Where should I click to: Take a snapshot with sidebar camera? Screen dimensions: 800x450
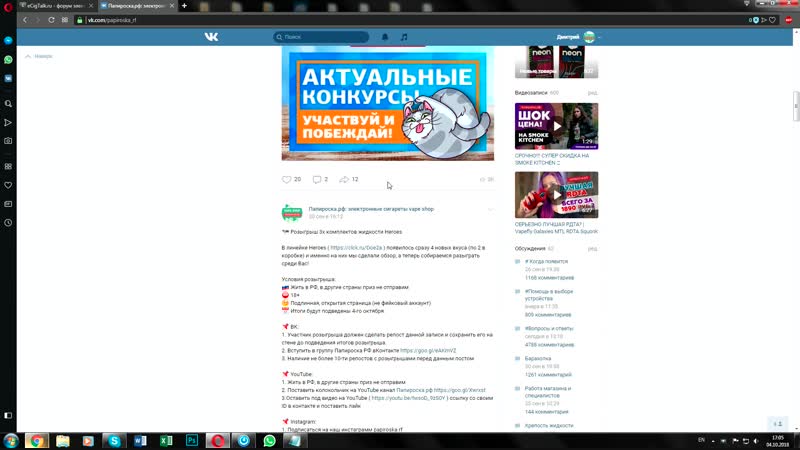(8, 141)
